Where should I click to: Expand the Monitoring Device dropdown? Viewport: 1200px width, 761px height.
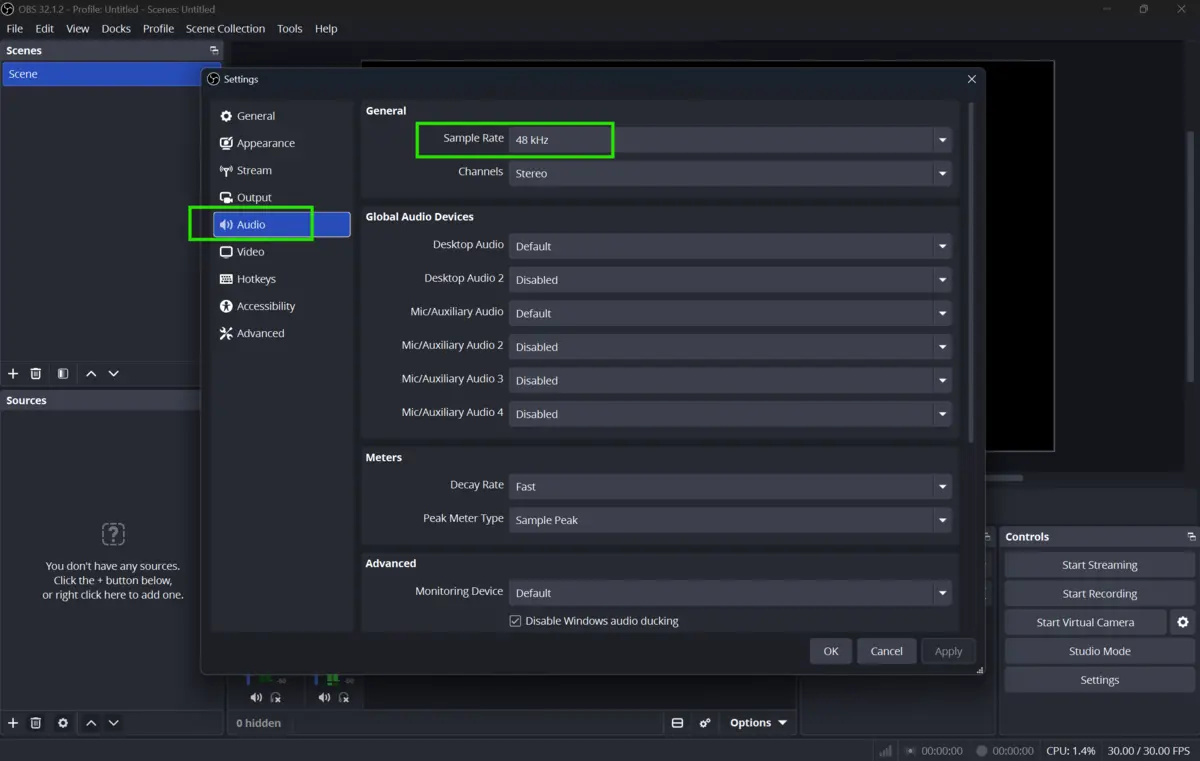(730, 593)
